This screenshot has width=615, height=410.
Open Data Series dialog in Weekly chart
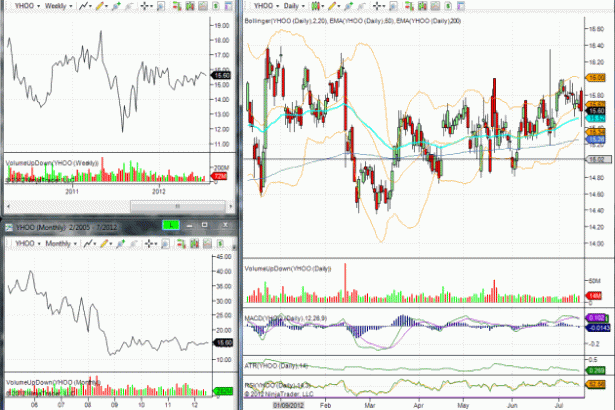click(x=190, y=6)
